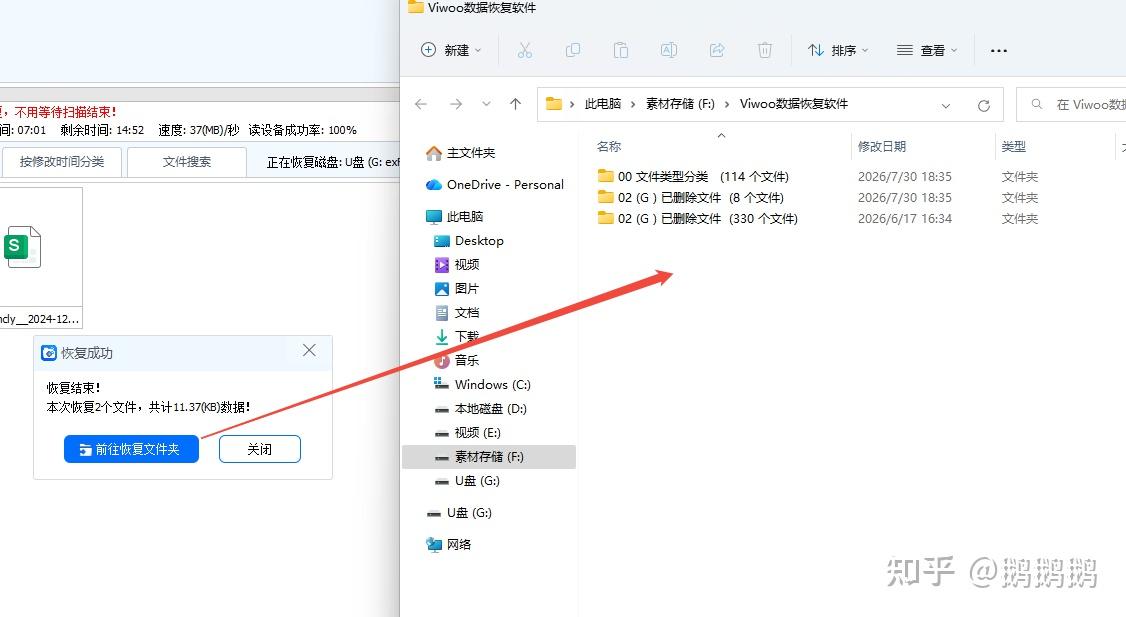Switch to 按修改时间分类 tab in recovery app
Viewport: 1126px width, 617px height.
tap(62, 162)
